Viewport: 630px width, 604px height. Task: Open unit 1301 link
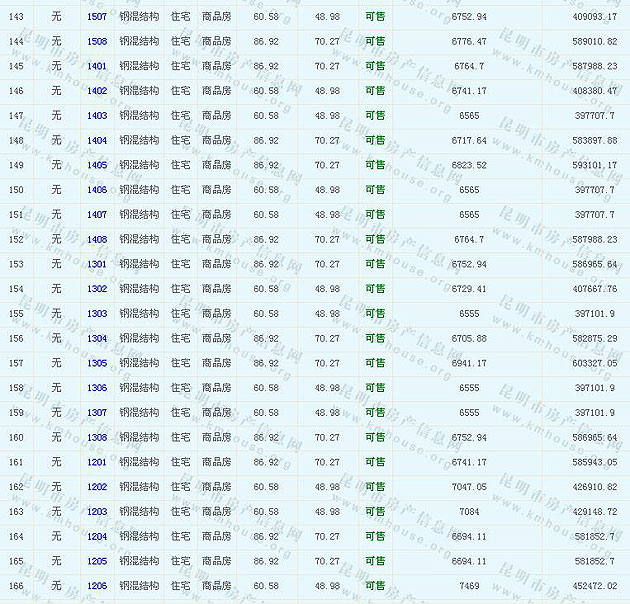tap(97, 264)
